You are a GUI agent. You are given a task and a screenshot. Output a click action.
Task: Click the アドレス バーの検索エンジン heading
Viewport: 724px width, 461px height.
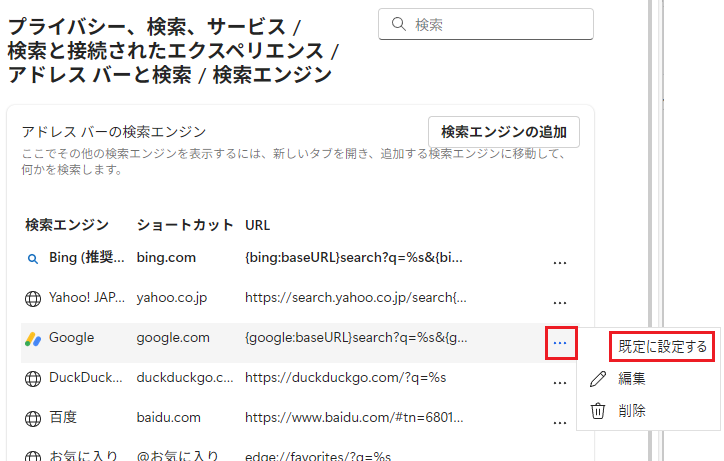pos(114,132)
